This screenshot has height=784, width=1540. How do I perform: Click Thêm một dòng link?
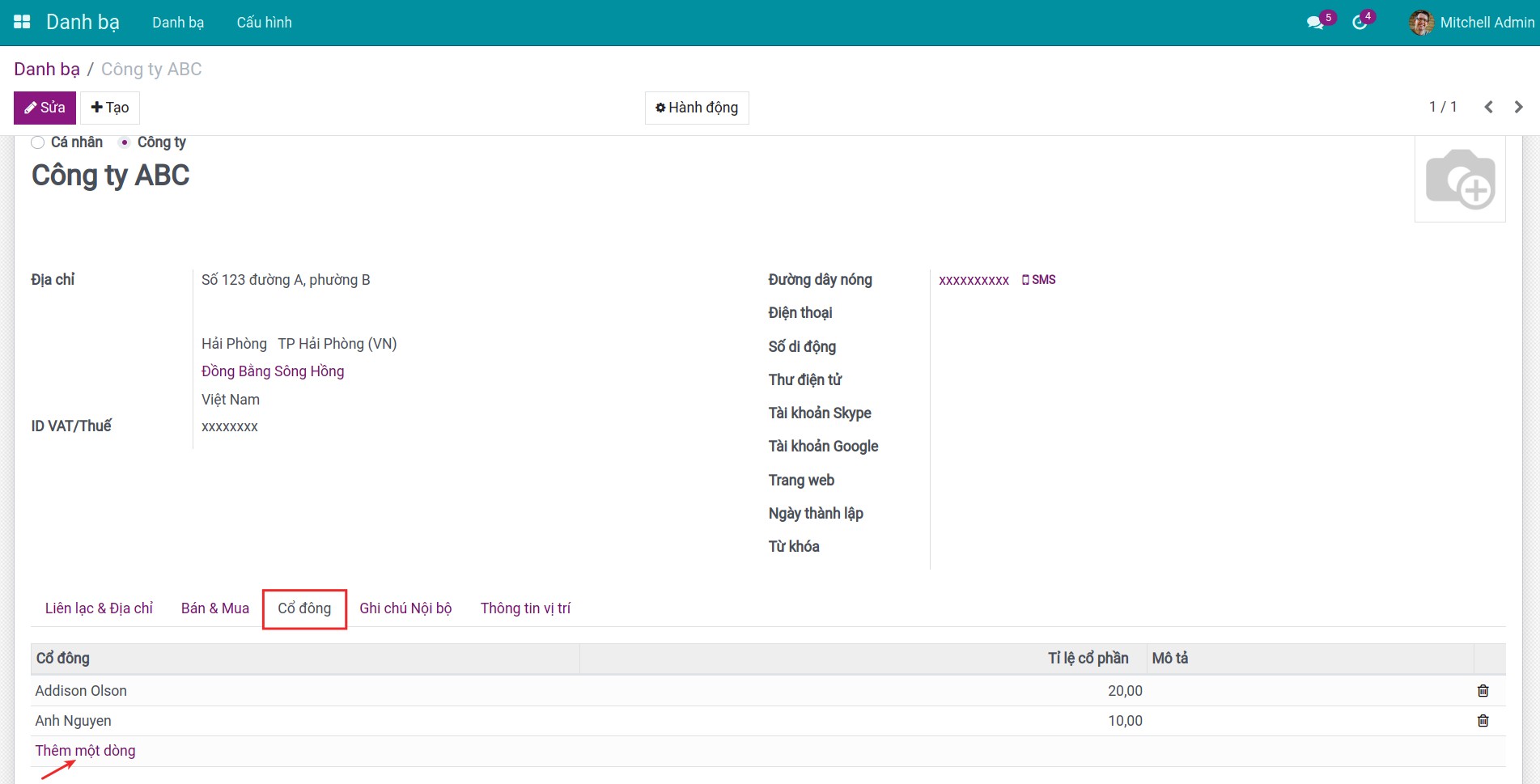pos(85,751)
